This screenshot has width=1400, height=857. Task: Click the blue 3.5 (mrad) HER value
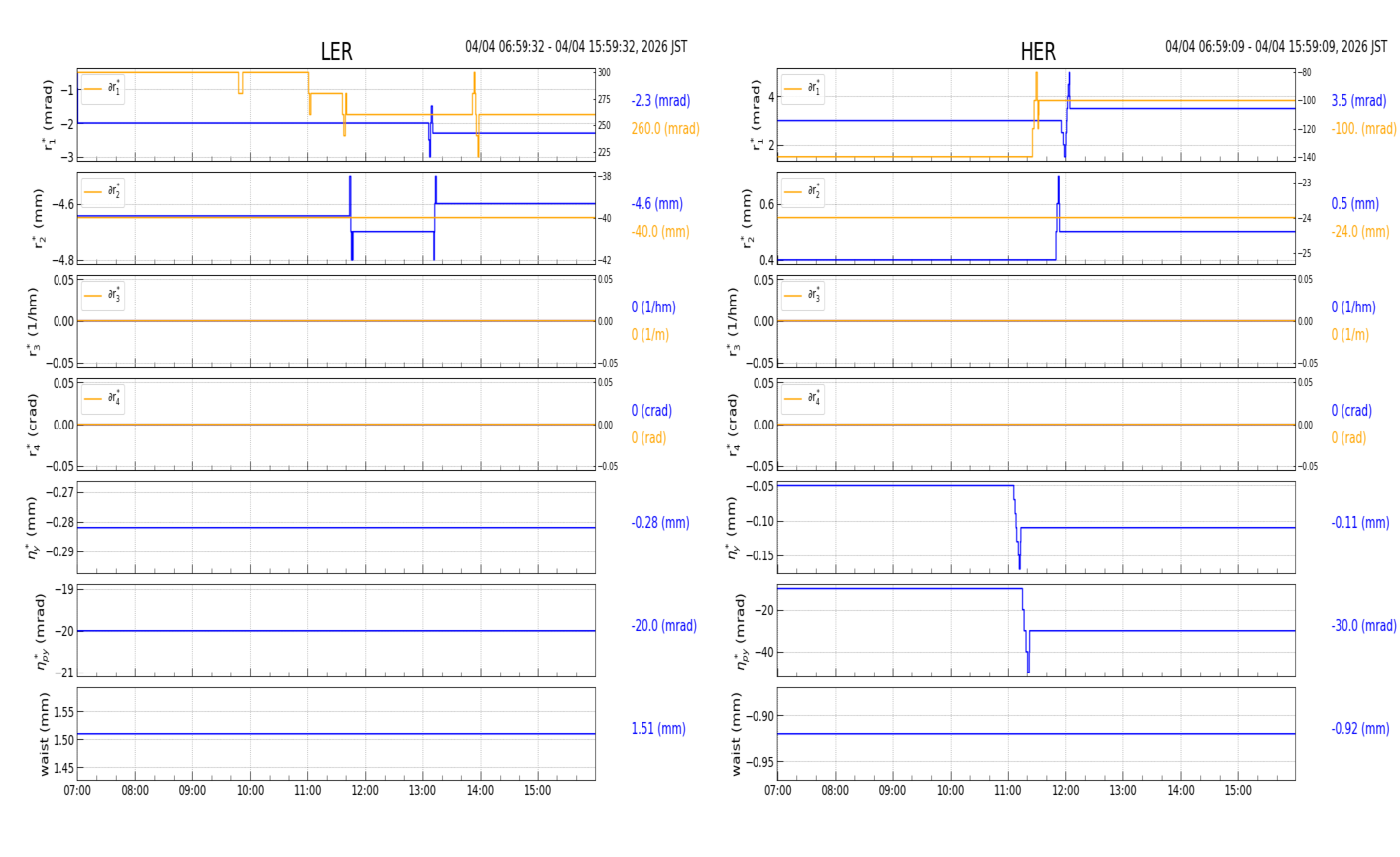coord(1358,101)
